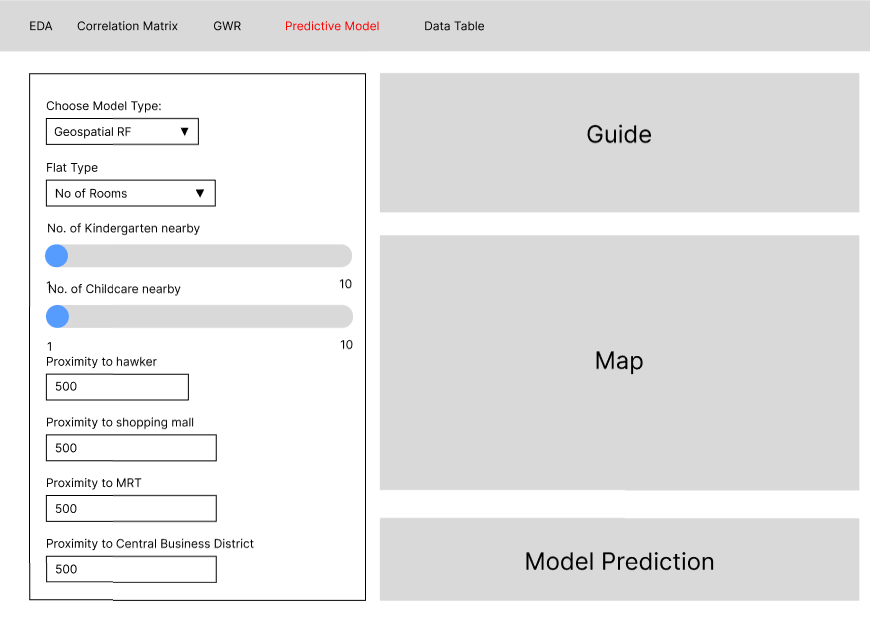Click the Proximity to shopping mall field
This screenshot has width=870, height=623.
[x=131, y=448]
